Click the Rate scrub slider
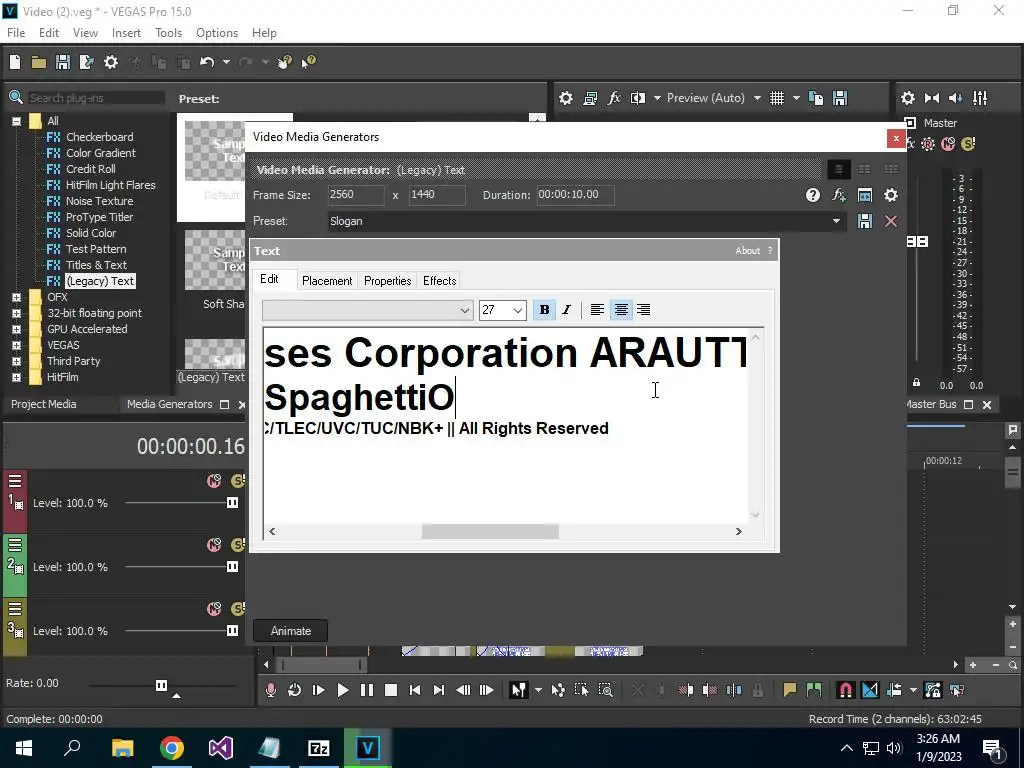This screenshot has height=768, width=1024. pos(161,685)
